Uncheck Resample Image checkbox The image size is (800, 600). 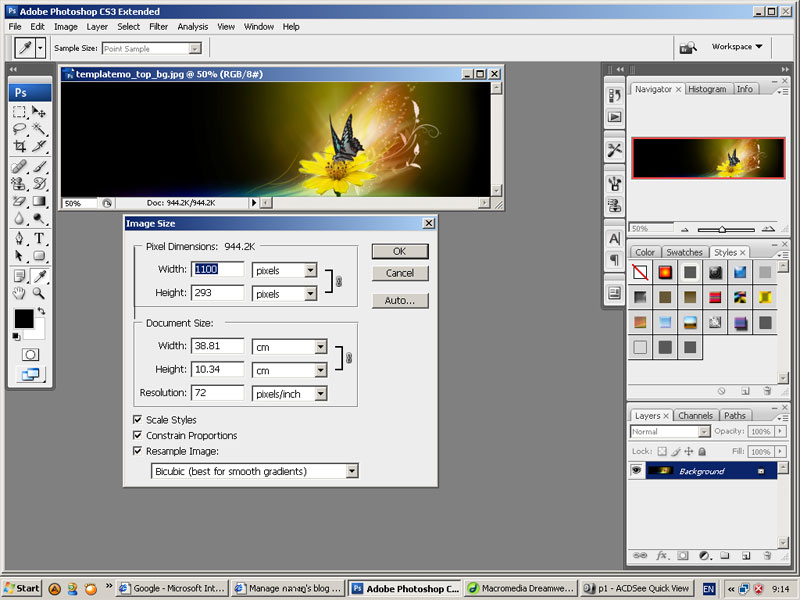(x=137, y=451)
